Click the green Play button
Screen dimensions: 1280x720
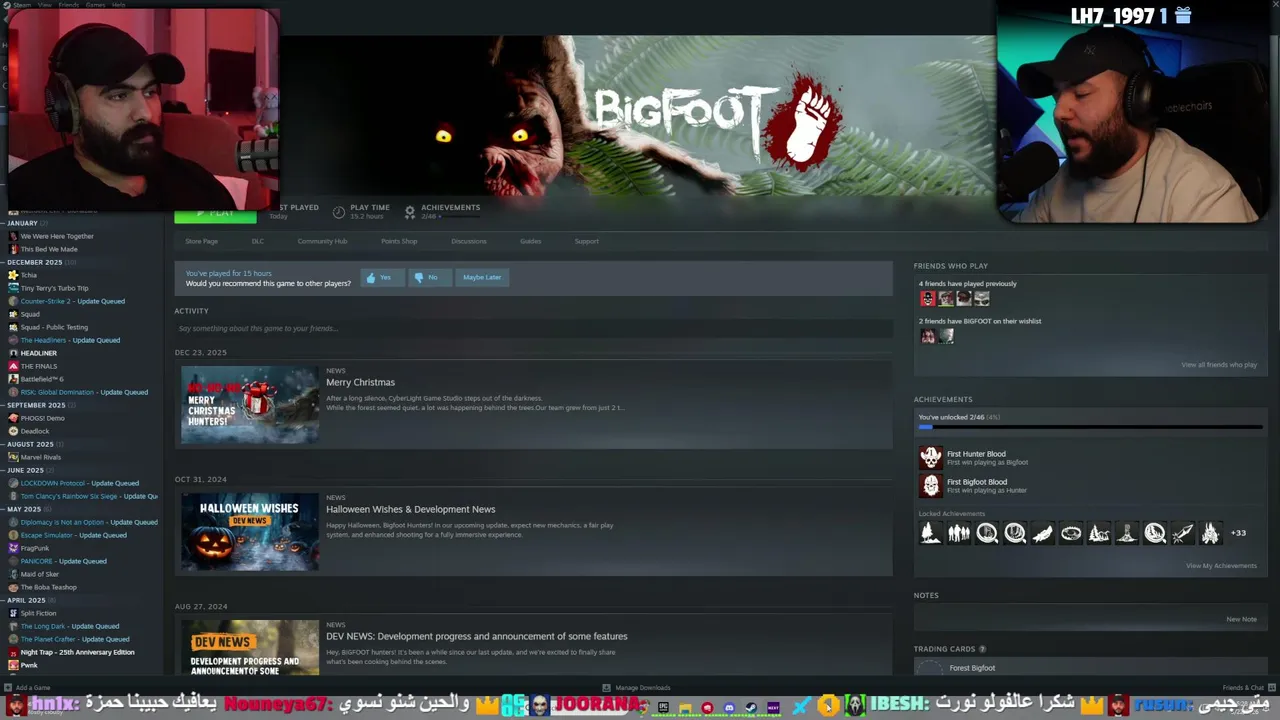coord(215,214)
